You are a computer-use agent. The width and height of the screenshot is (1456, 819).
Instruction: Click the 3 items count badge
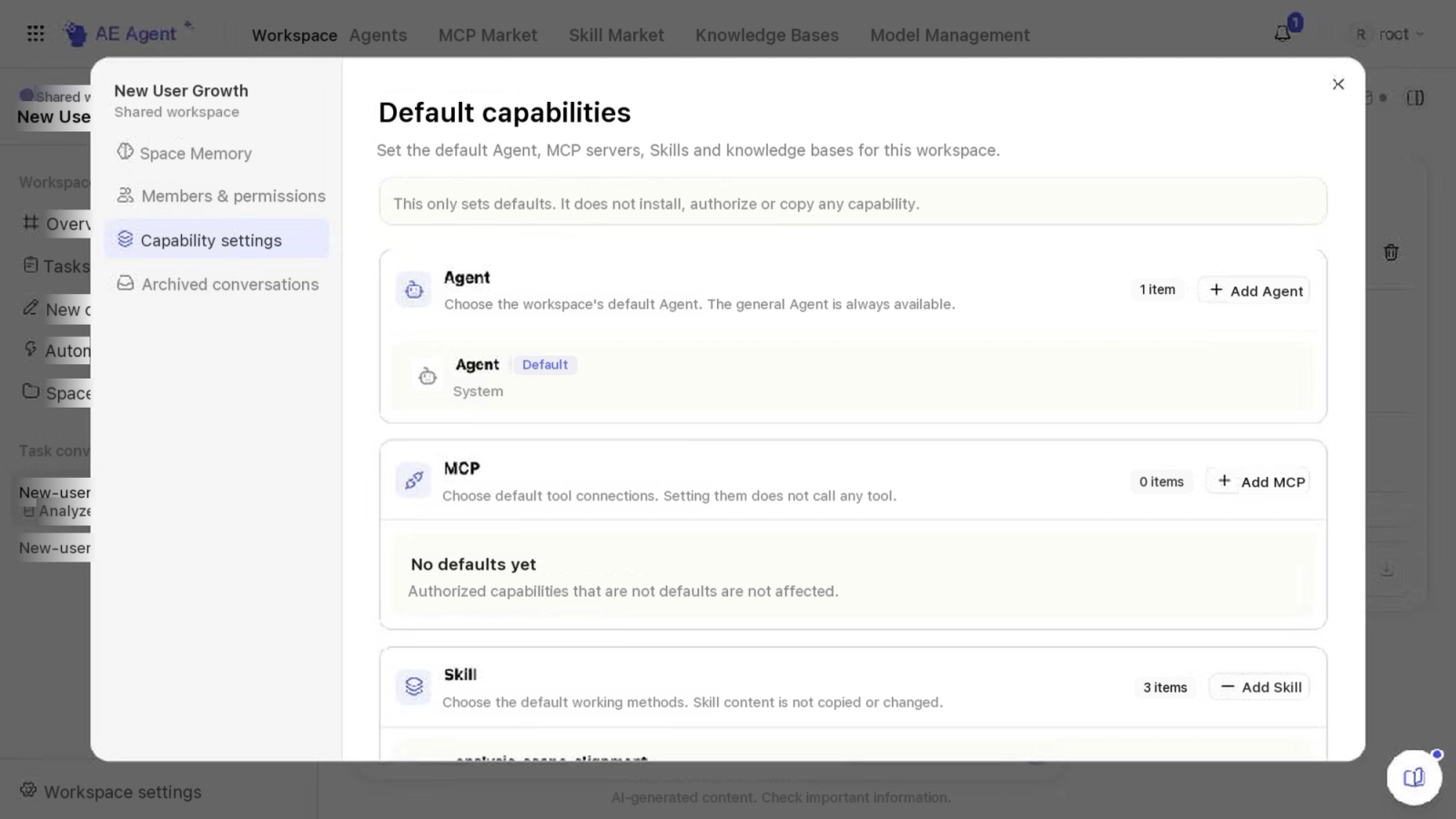[x=1165, y=687]
